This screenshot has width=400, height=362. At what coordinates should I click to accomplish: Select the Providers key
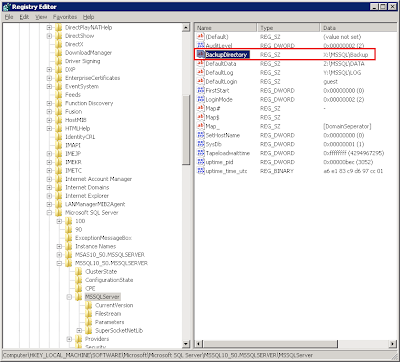tap(97, 339)
